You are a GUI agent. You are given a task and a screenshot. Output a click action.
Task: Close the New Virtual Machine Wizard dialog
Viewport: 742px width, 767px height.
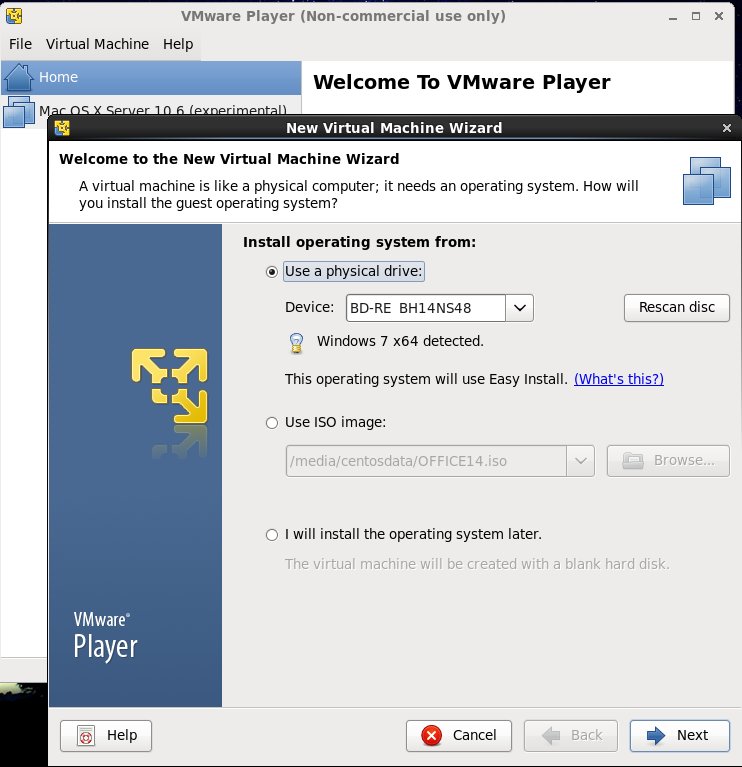click(x=727, y=128)
